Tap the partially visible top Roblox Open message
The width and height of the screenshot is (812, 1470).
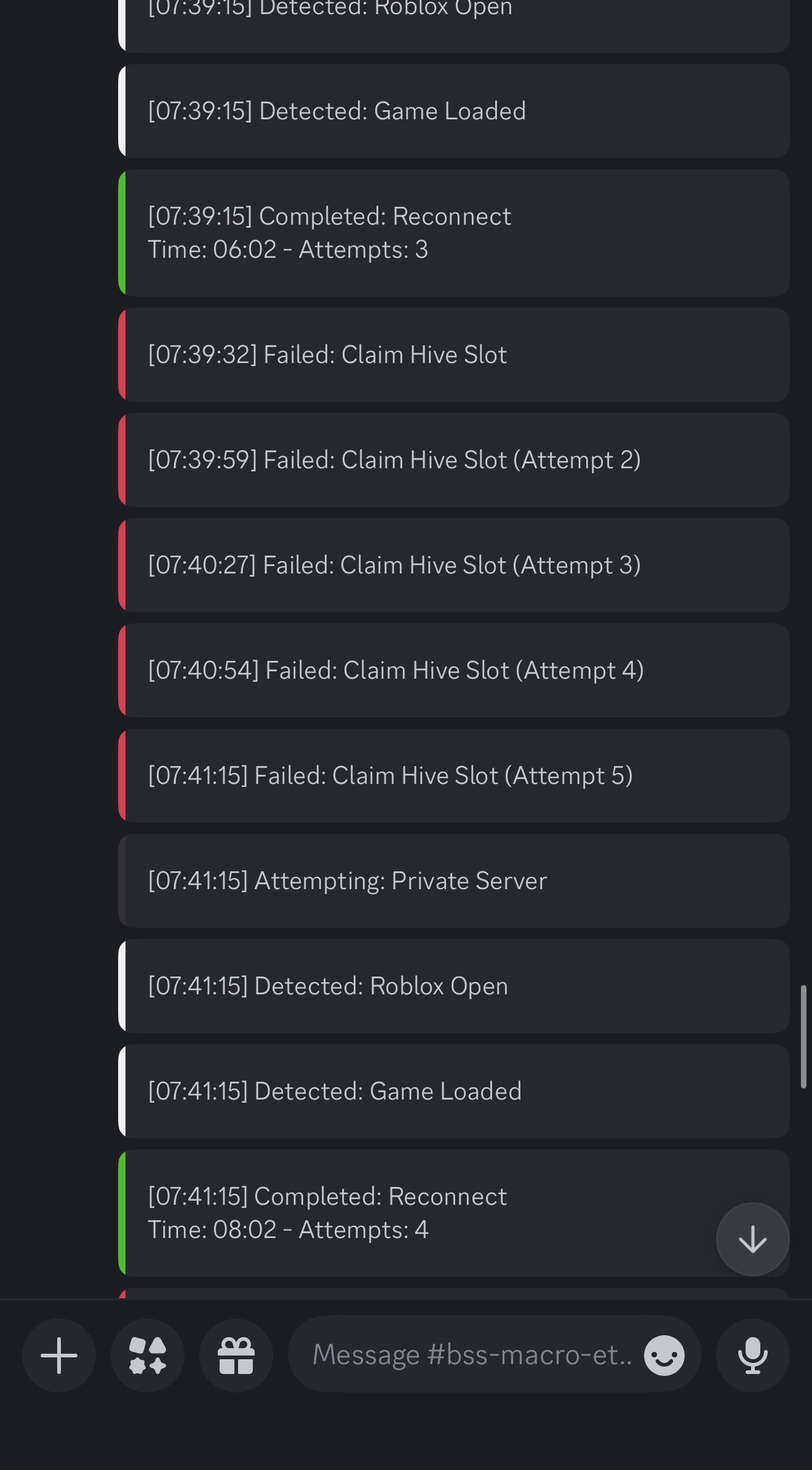coord(454,25)
